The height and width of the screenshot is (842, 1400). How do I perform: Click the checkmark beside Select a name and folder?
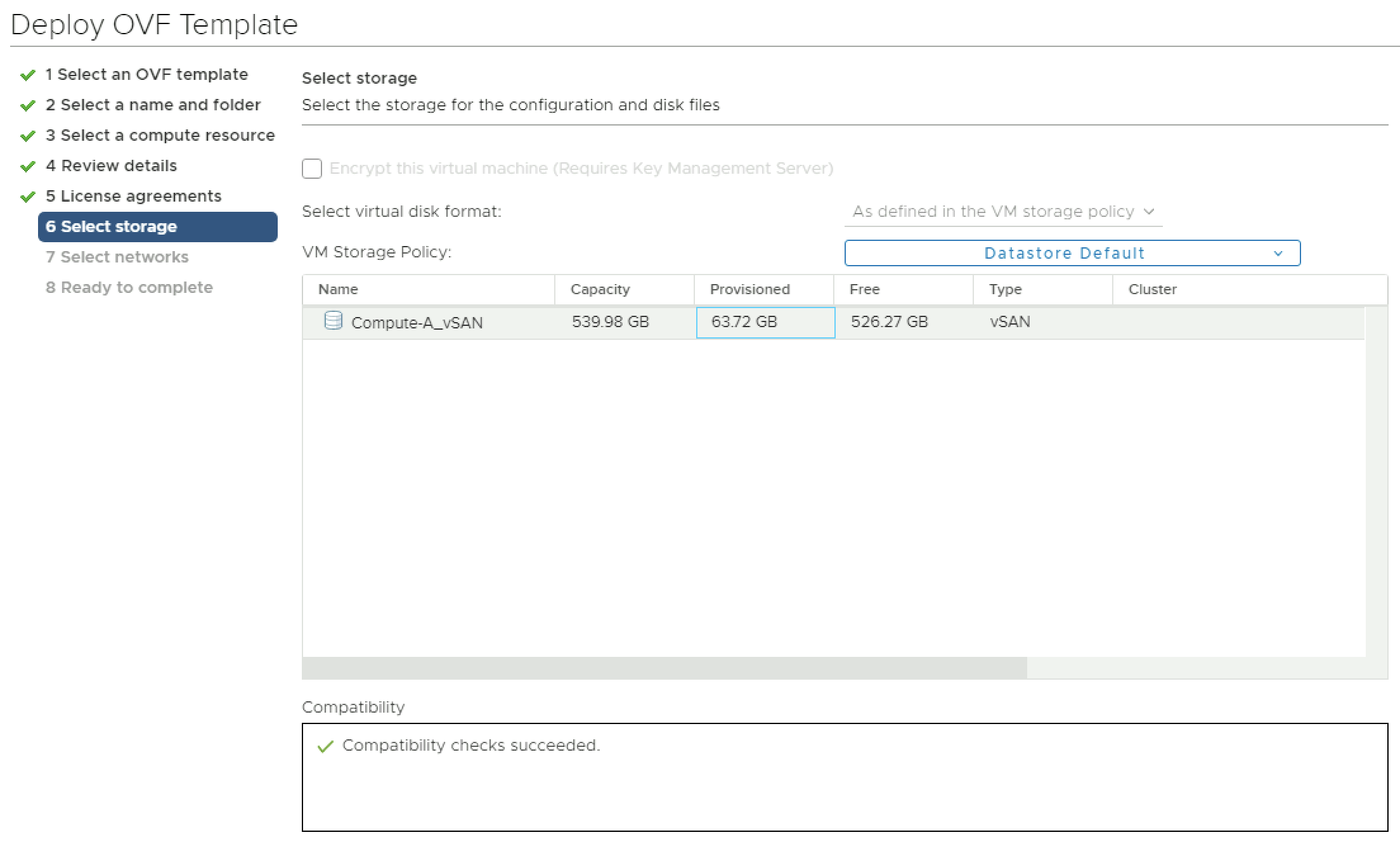[27, 106]
